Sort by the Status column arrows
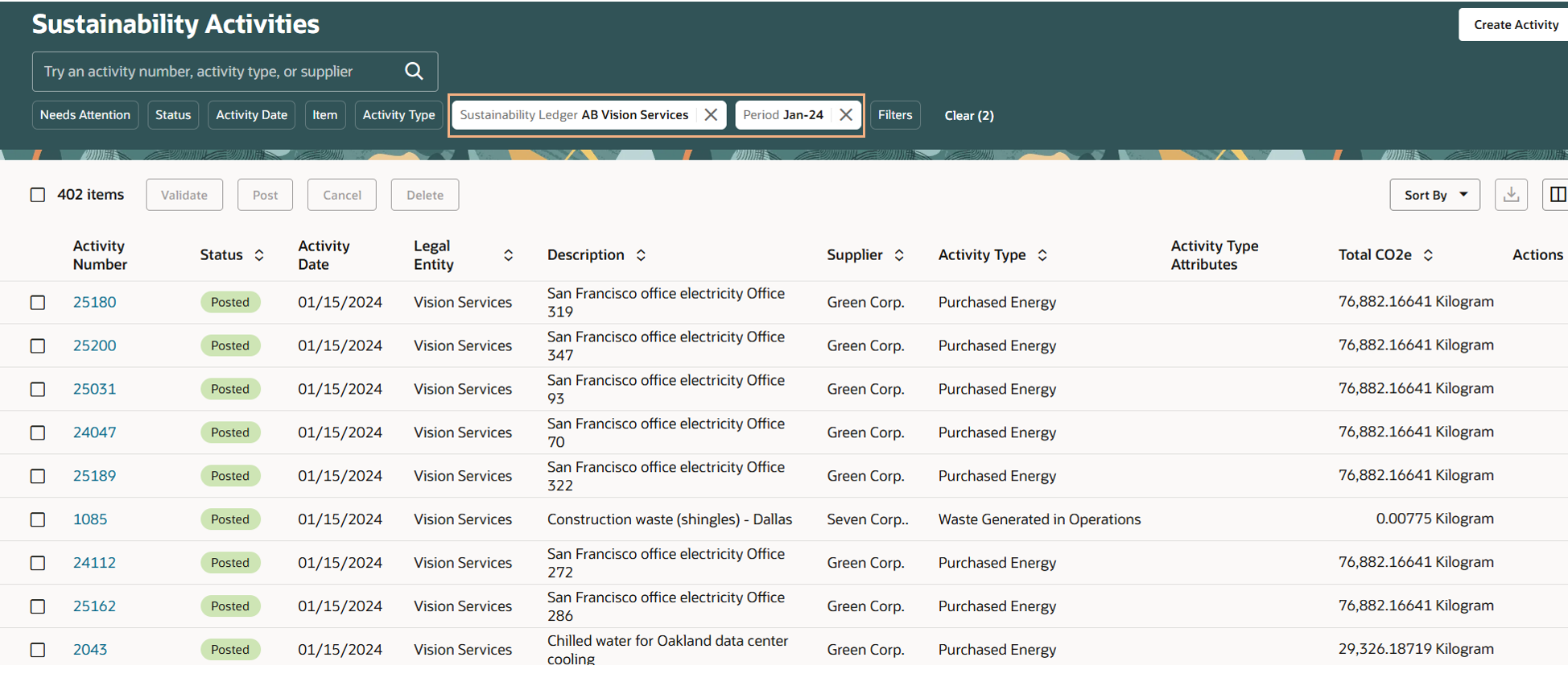Viewport: 1568px width, 678px height. (259, 255)
